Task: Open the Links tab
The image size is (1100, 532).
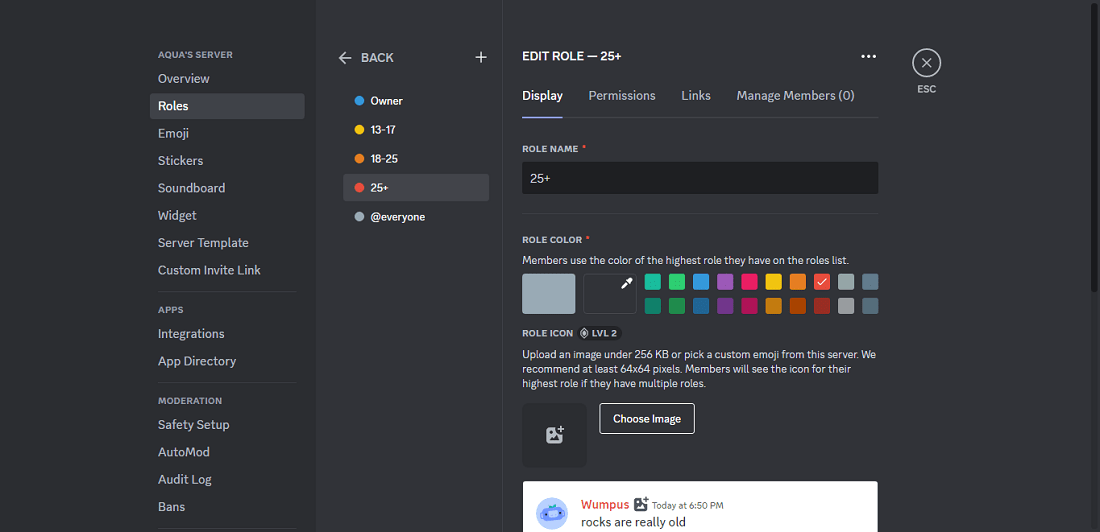Action: click(x=696, y=95)
